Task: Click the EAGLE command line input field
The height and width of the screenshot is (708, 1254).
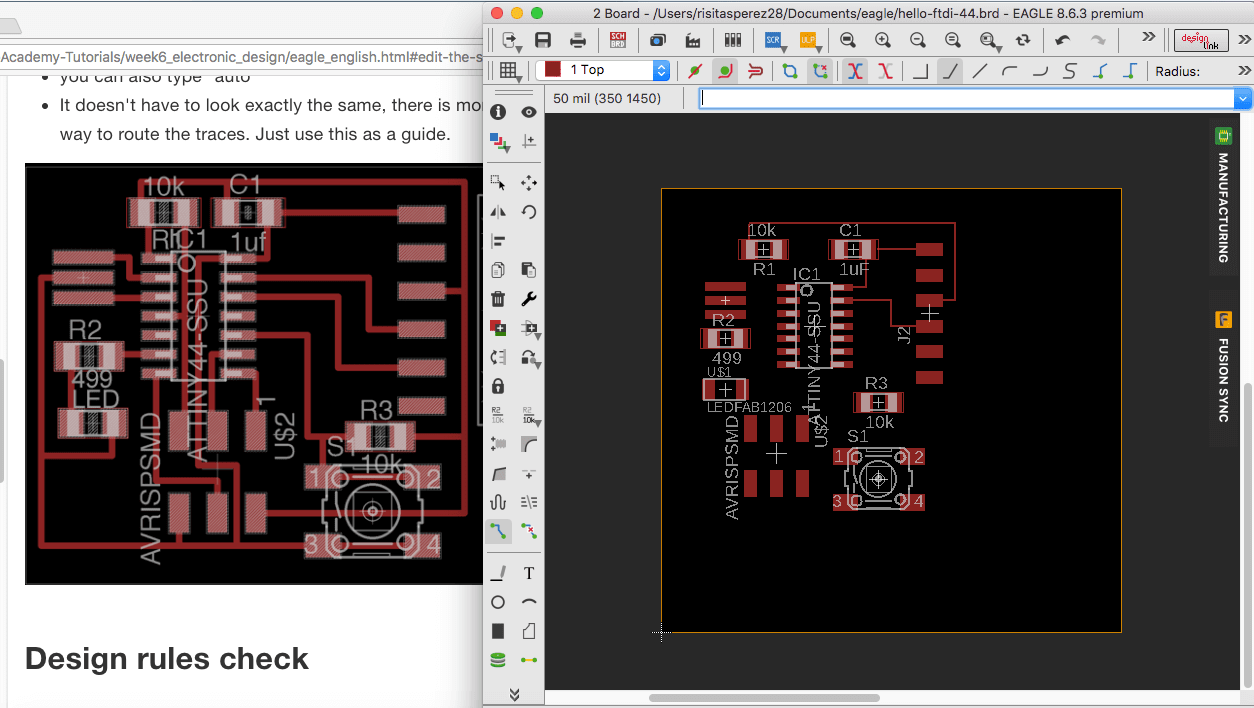Action: coord(967,98)
